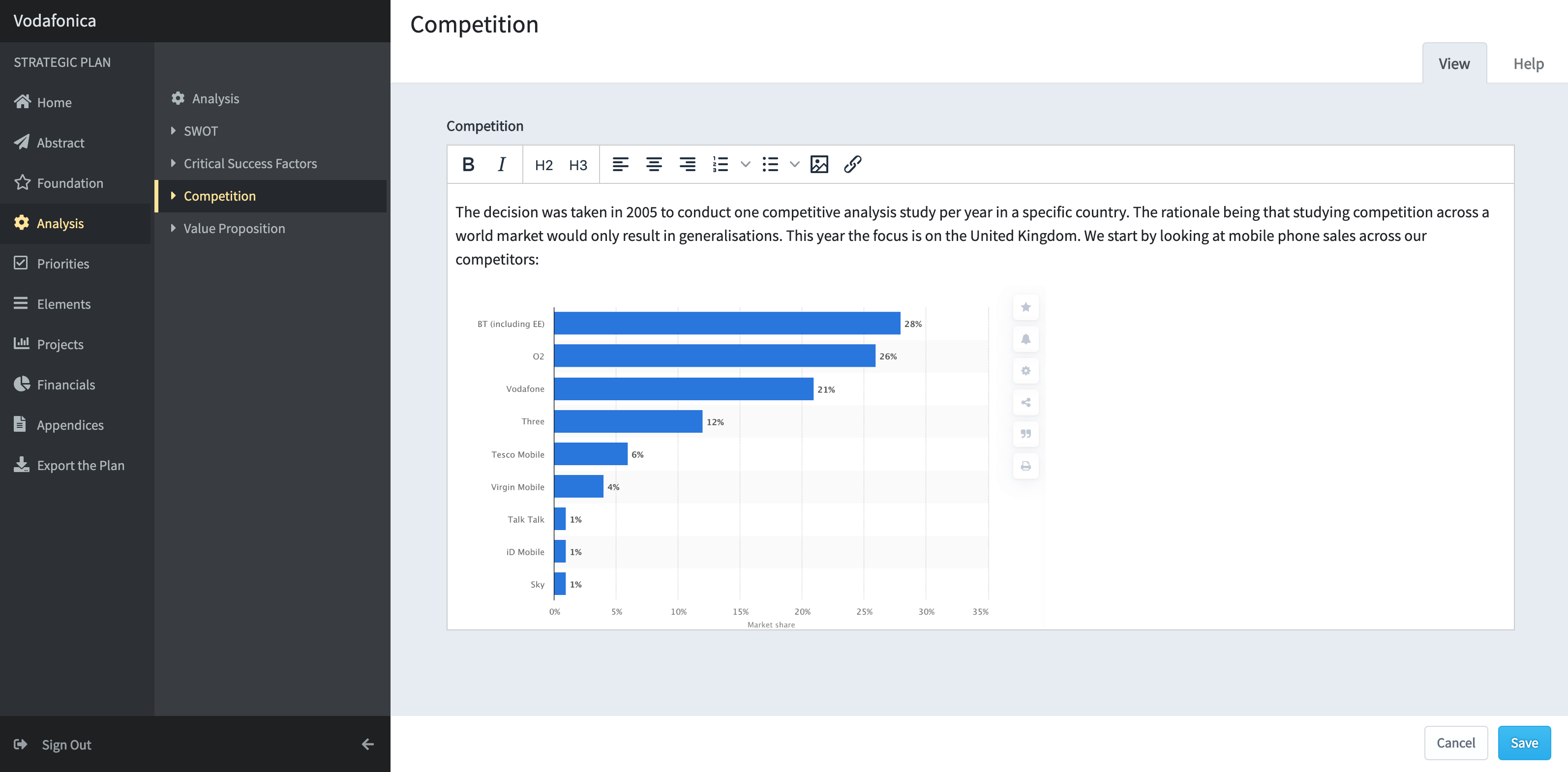Click the share icon beside chart
The image size is (1568, 772).
(x=1025, y=402)
